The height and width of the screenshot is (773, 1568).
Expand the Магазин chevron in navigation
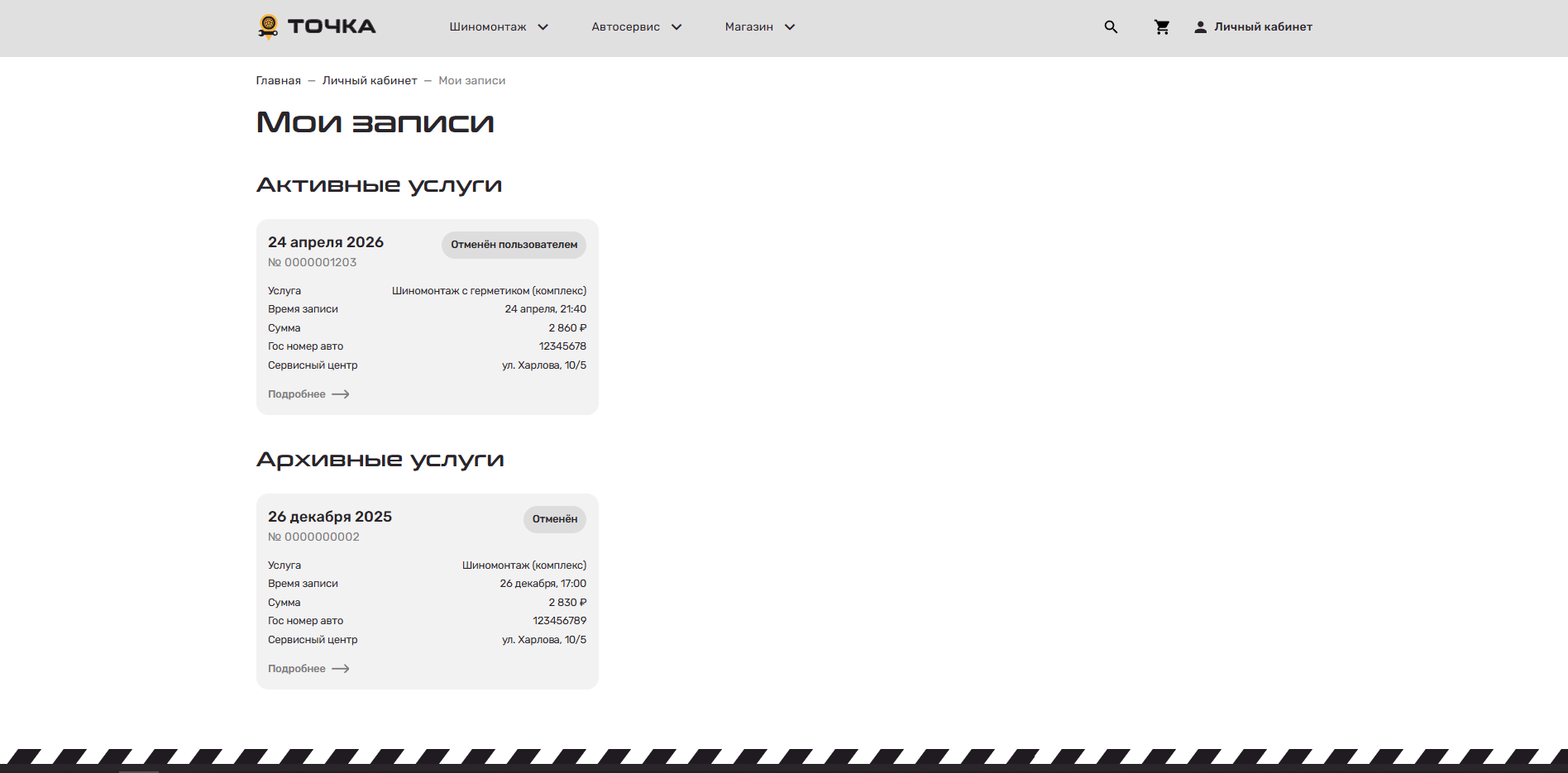(790, 27)
